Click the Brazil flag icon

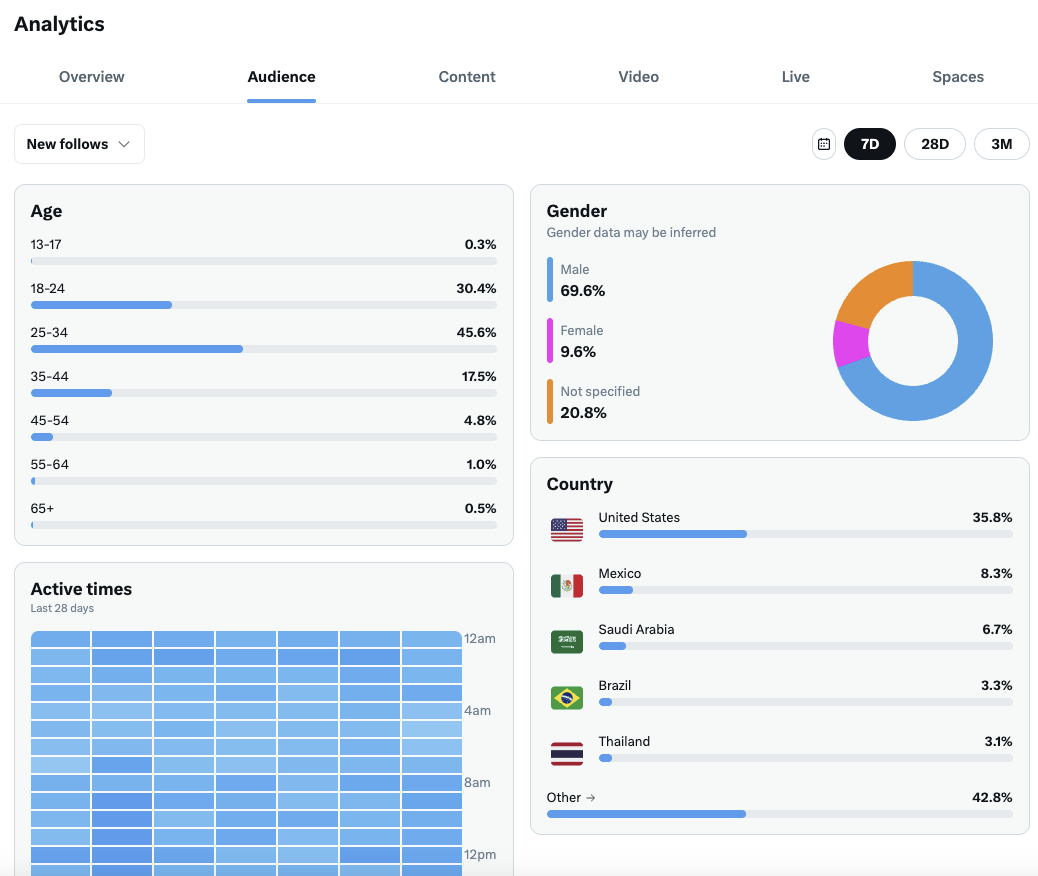567,698
